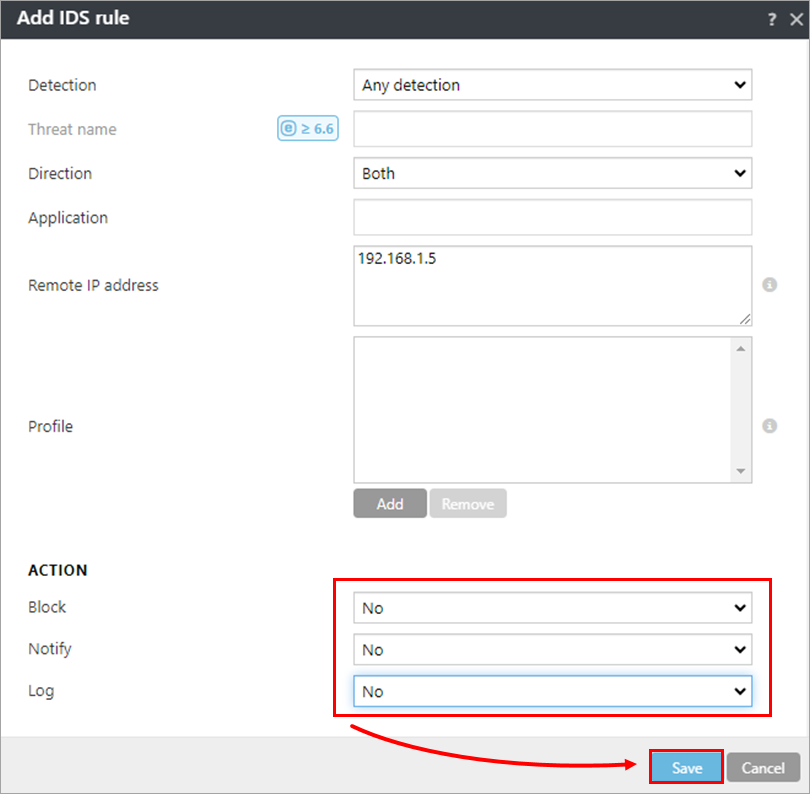
Task: Close the Add IDS rule dialog
Action: click(795, 18)
